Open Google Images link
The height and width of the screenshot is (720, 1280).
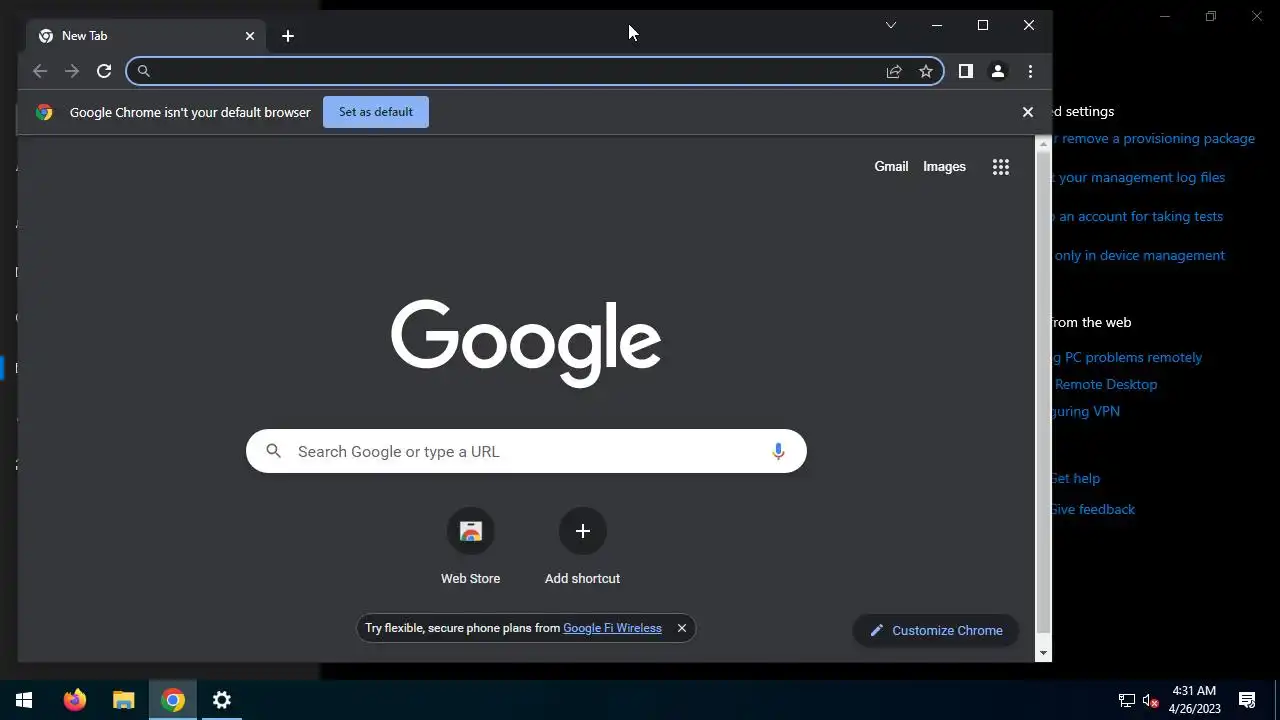point(944,167)
